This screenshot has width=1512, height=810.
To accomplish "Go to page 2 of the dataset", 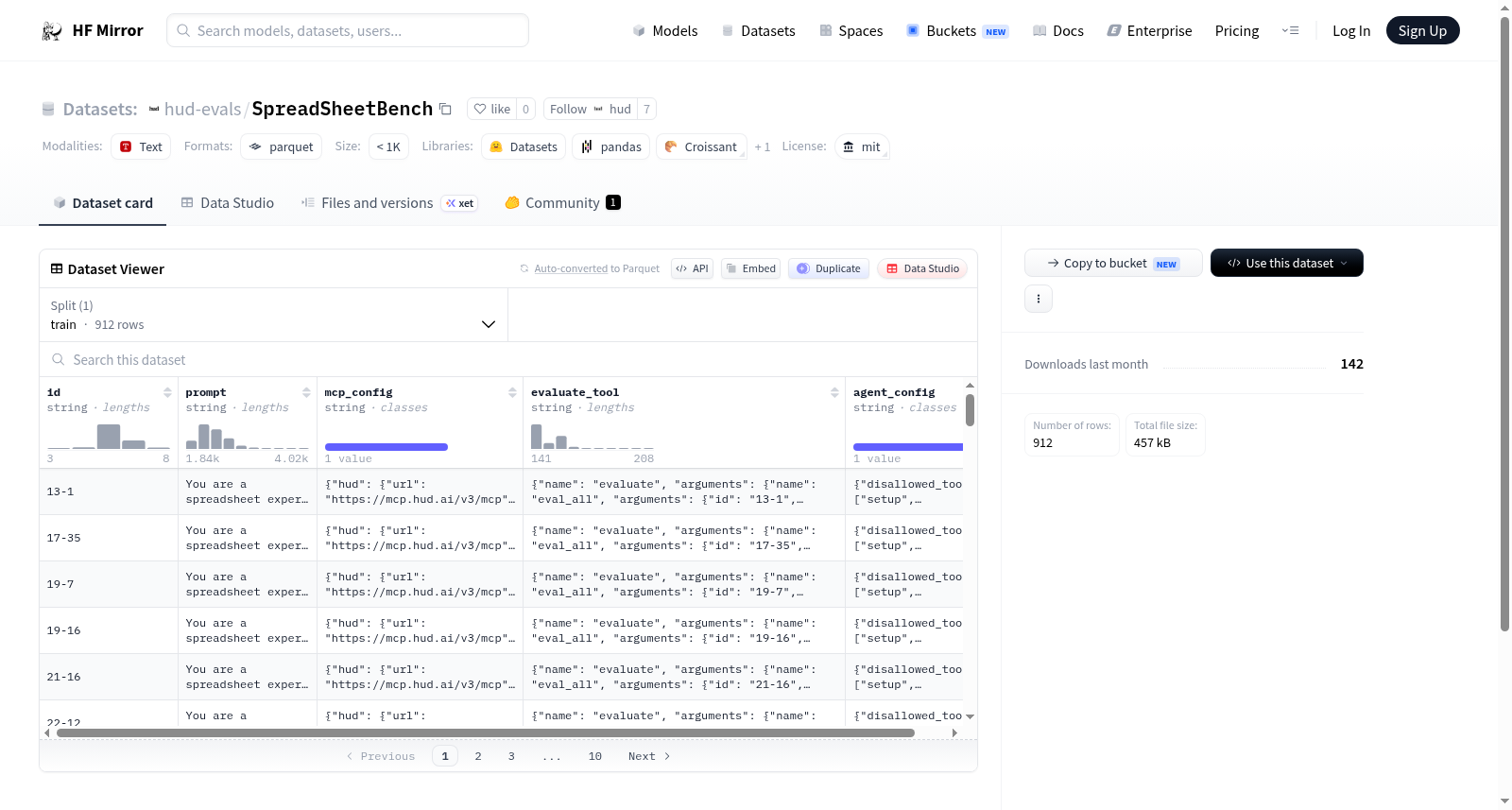I will pyautogui.click(x=478, y=756).
